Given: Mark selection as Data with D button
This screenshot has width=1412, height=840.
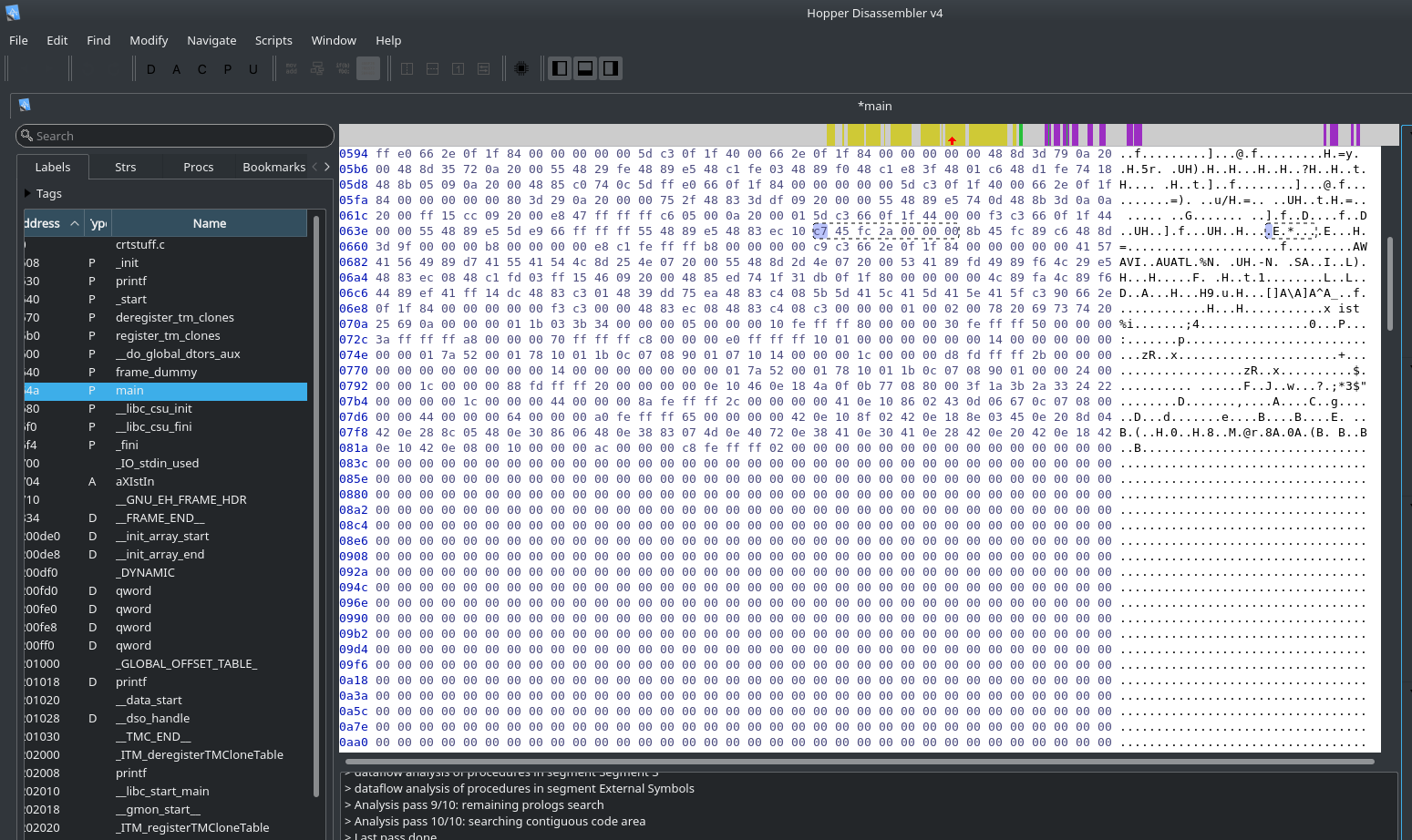Looking at the screenshot, I should [x=150, y=69].
